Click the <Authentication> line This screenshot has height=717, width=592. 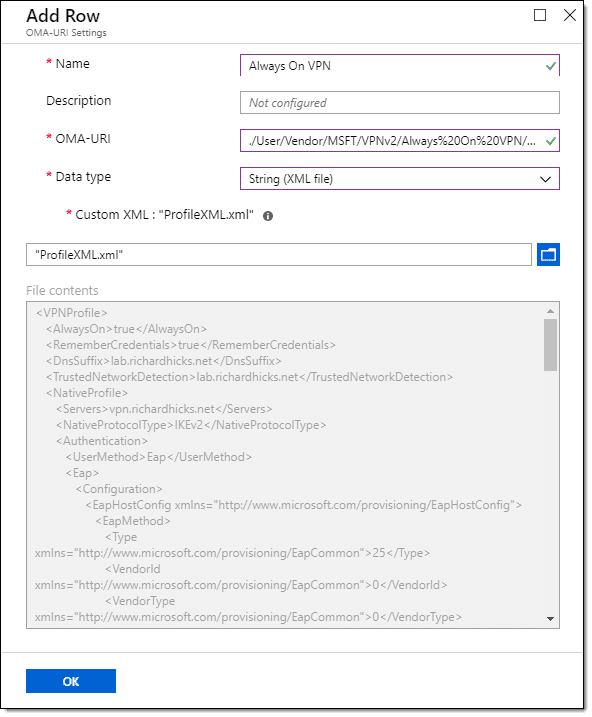click(x=102, y=441)
